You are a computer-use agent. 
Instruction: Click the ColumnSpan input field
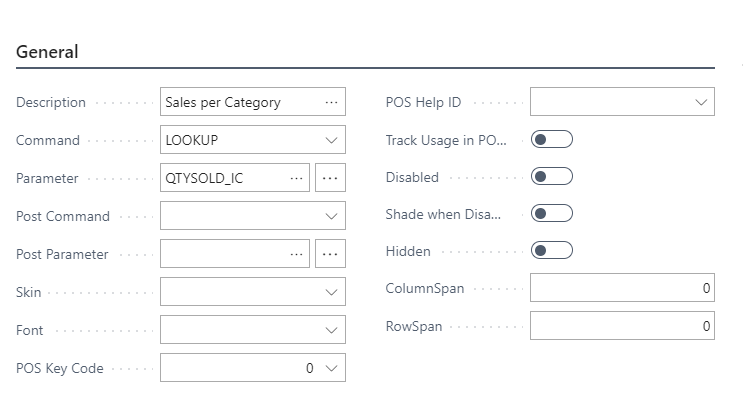pyautogui.click(x=621, y=288)
